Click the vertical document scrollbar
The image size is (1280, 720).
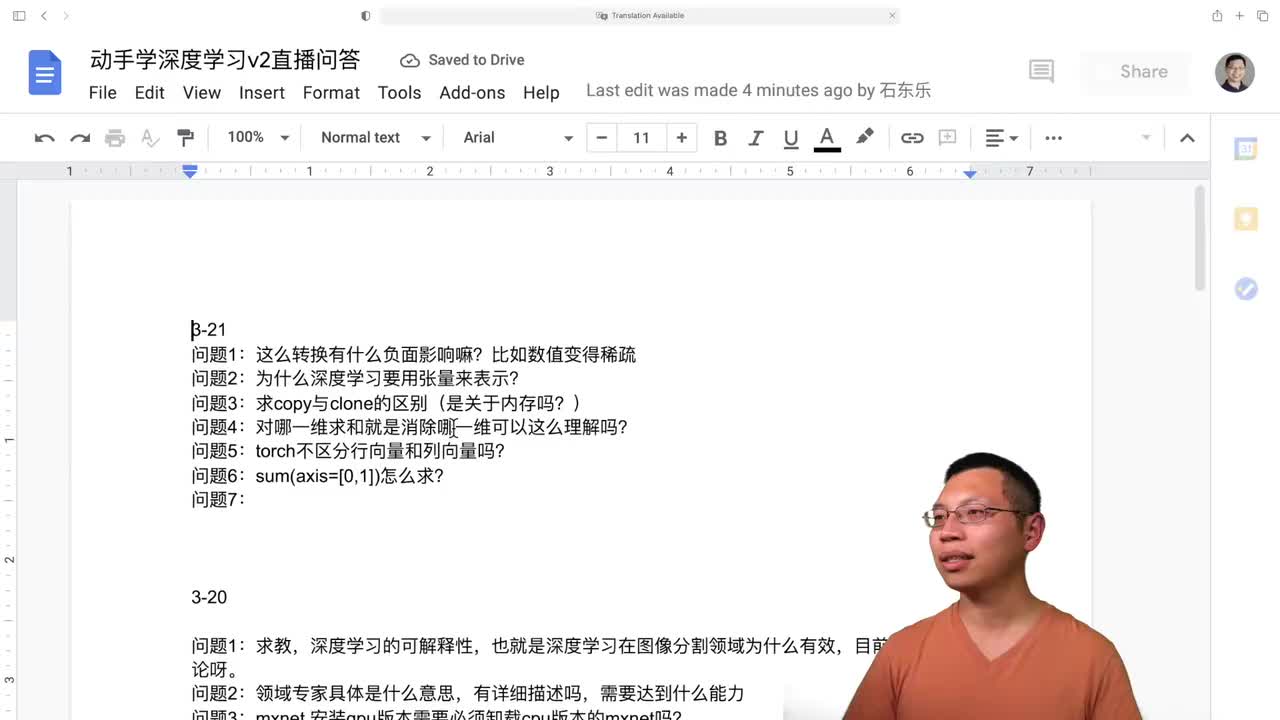pos(1200,238)
